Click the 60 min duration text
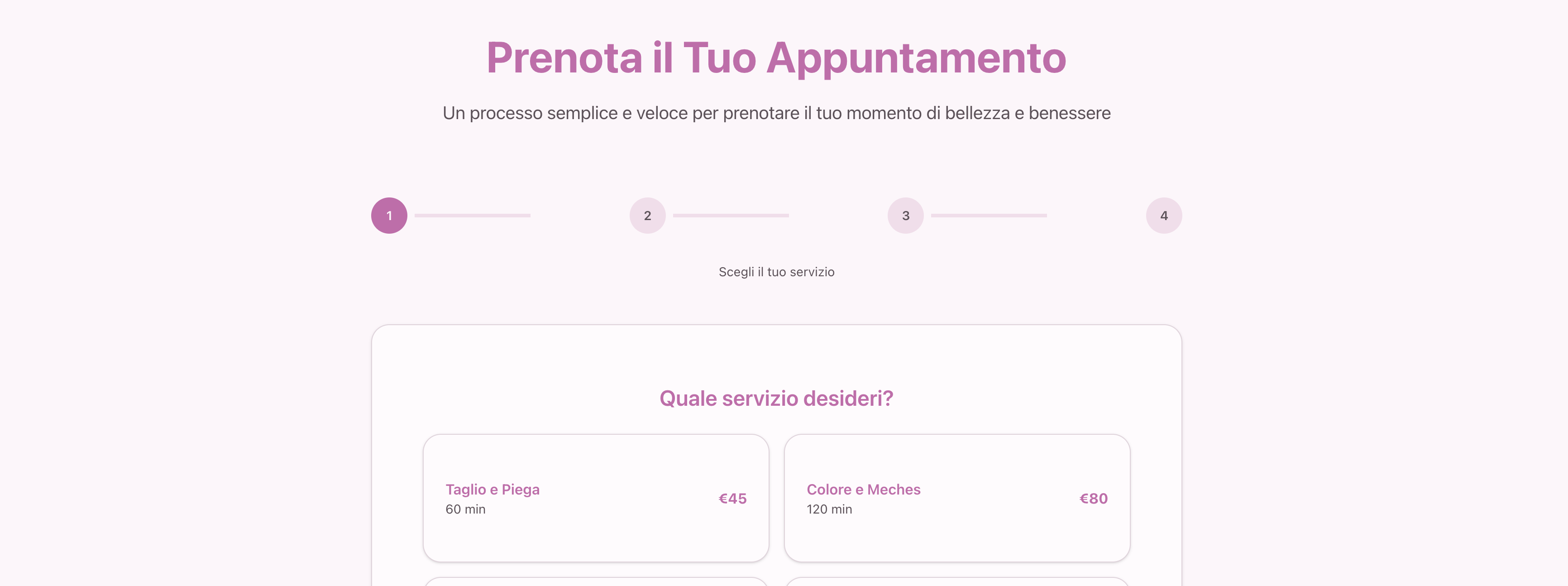The image size is (1568, 586). (x=466, y=509)
